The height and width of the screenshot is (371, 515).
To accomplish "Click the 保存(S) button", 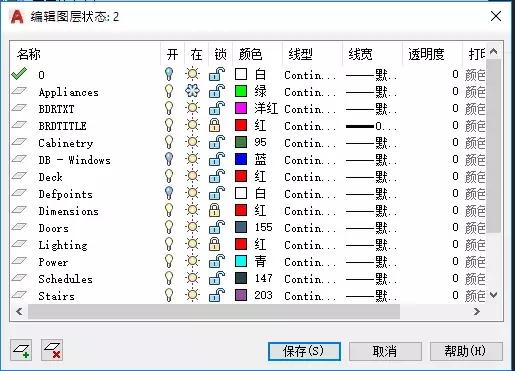I will (x=304, y=351).
